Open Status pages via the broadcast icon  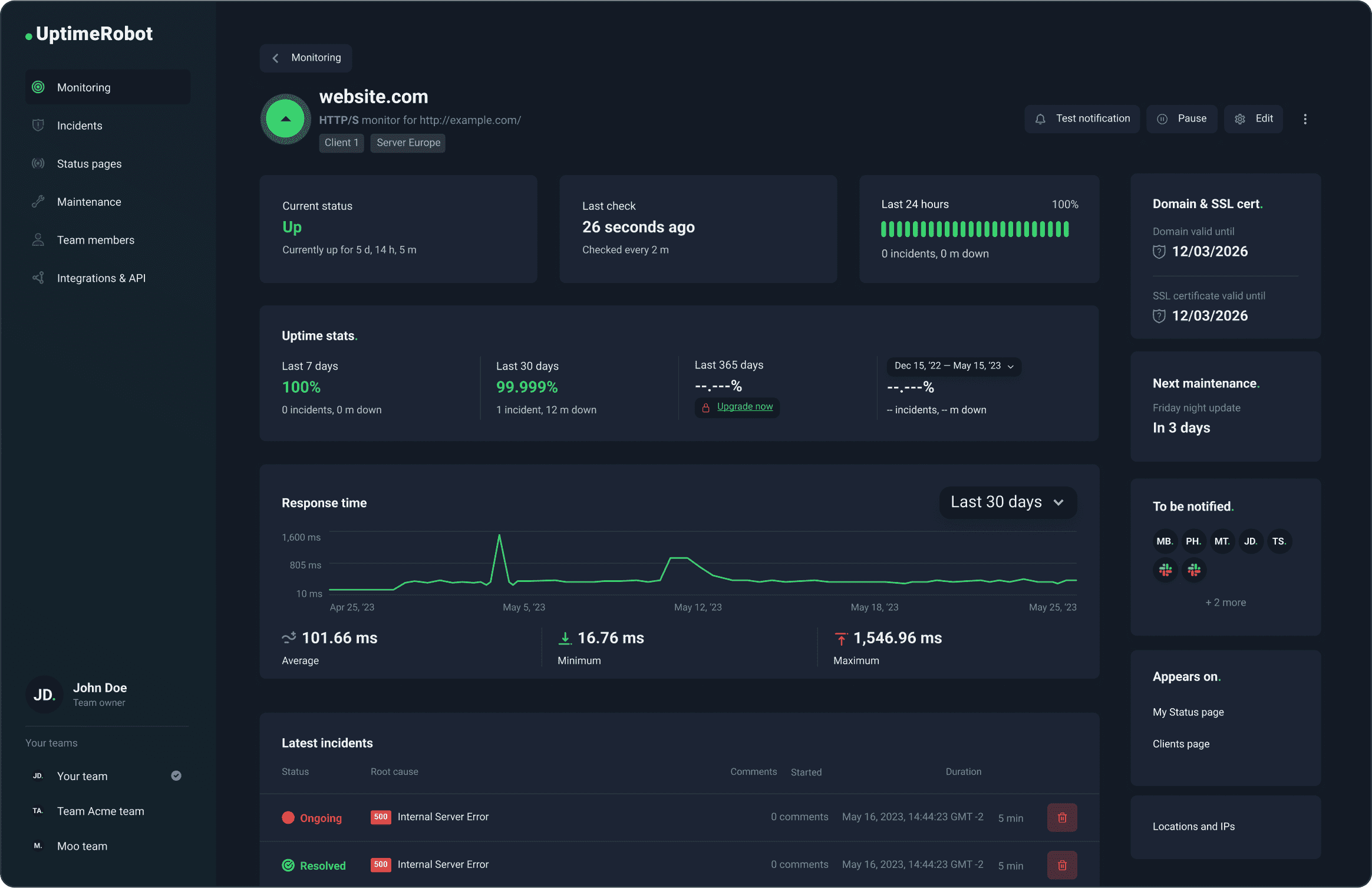(38, 163)
